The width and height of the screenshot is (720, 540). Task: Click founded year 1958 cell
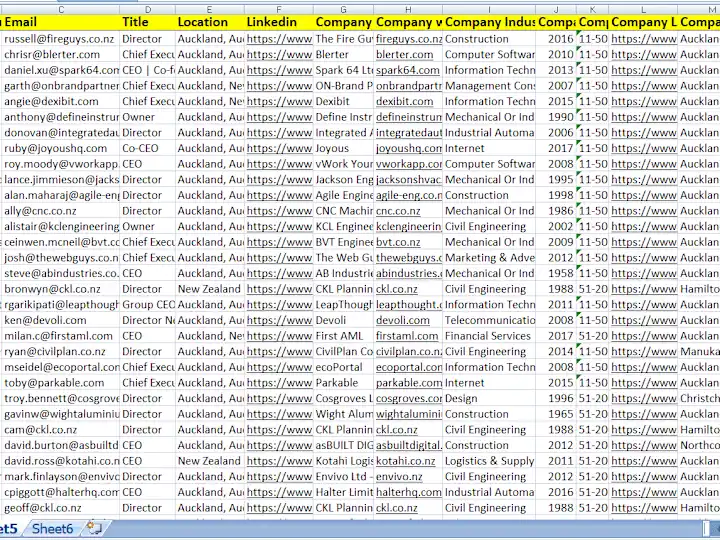pyautogui.click(x=556, y=273)
